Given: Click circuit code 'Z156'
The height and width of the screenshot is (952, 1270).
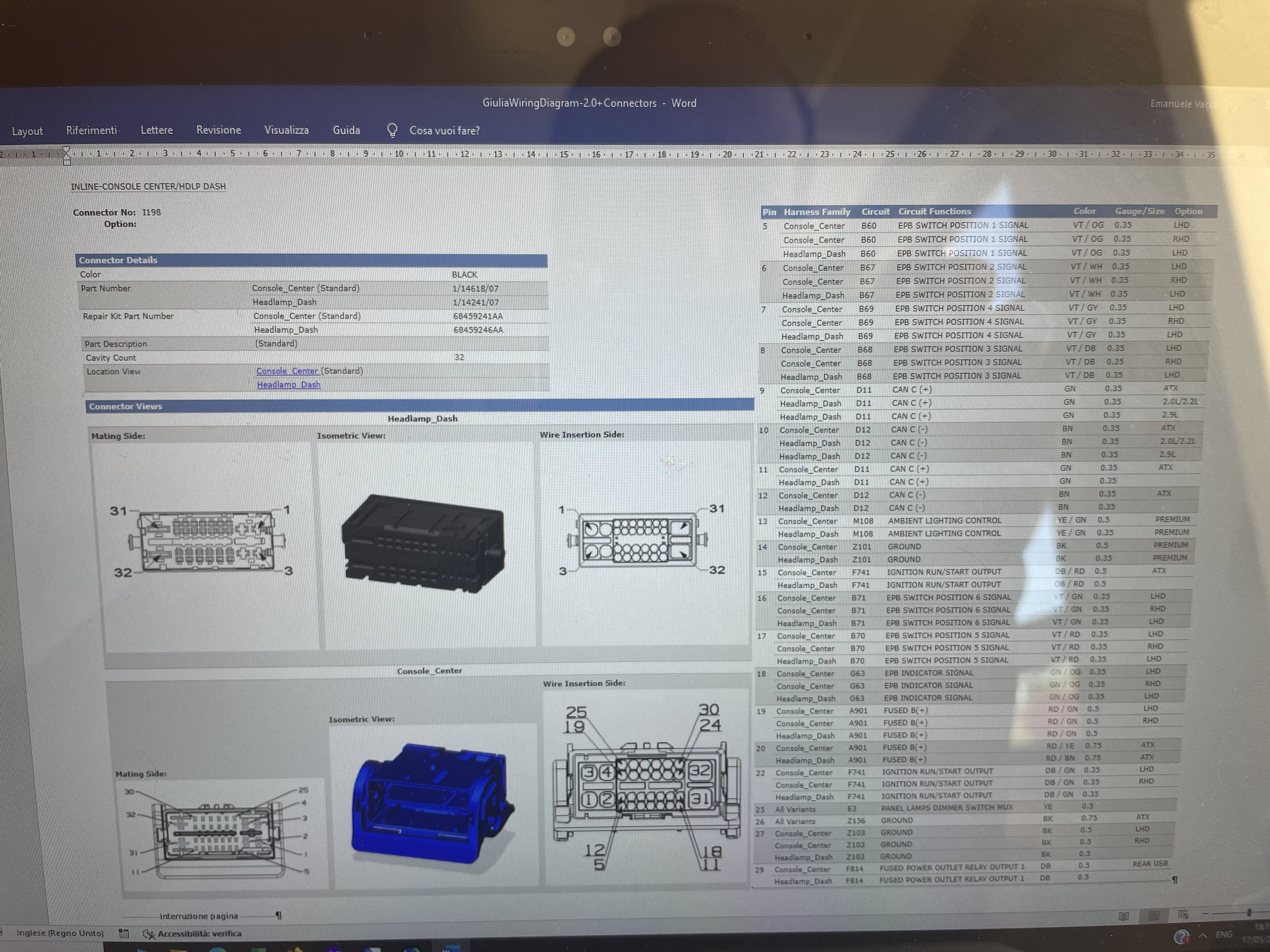Looking at the screenshot, I should point(856,821).
